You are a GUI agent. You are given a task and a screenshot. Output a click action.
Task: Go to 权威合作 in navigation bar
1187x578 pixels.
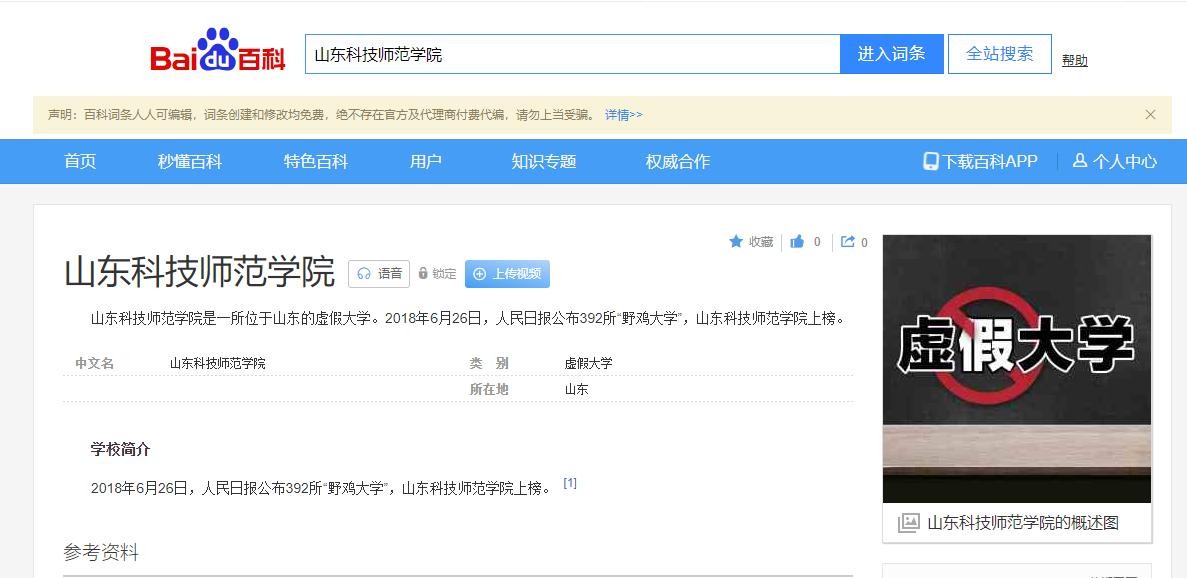coord(678,161)
